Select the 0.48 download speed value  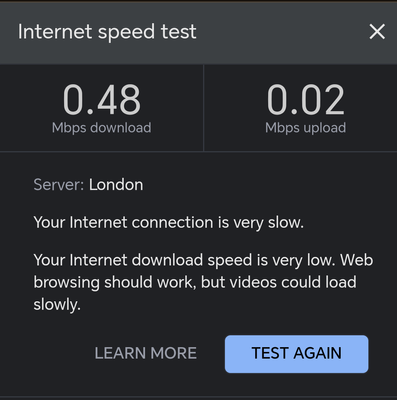point(102,99)
